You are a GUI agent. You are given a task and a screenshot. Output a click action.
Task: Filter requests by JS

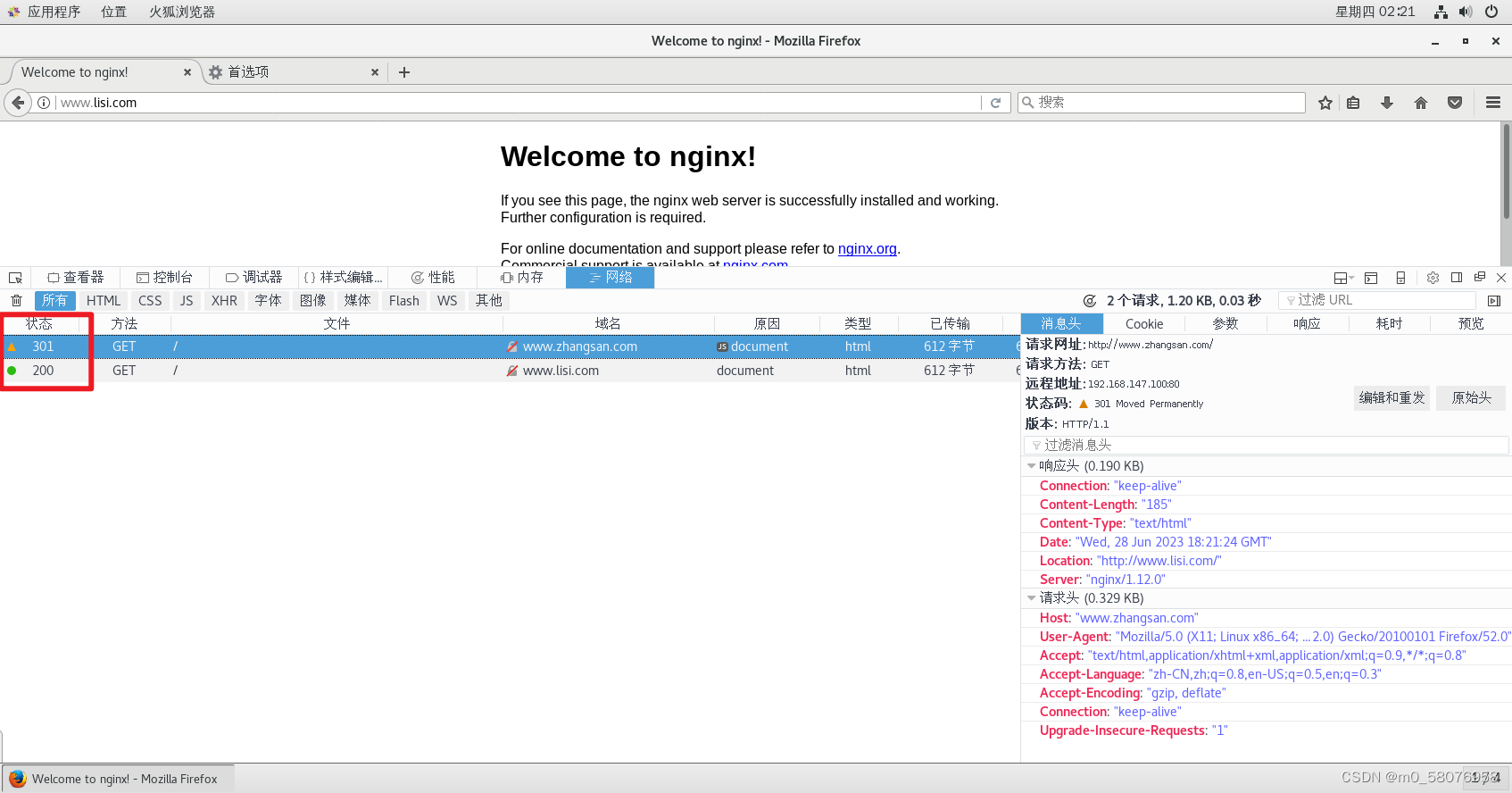click(x=187, y=301)
